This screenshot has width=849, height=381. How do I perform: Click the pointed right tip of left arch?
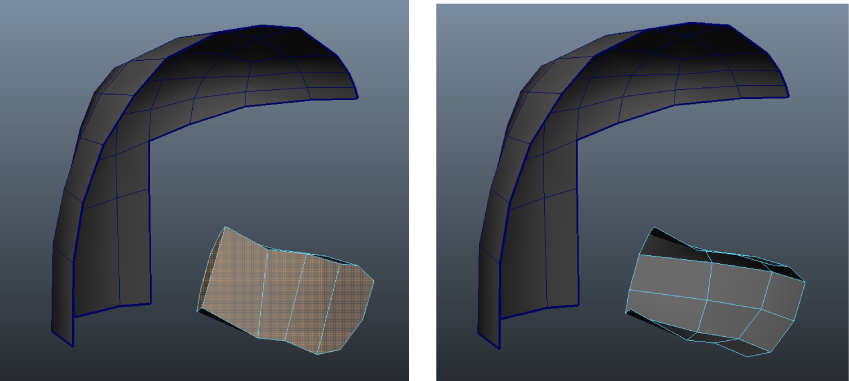pyautogui.click(x=357, y=97)
